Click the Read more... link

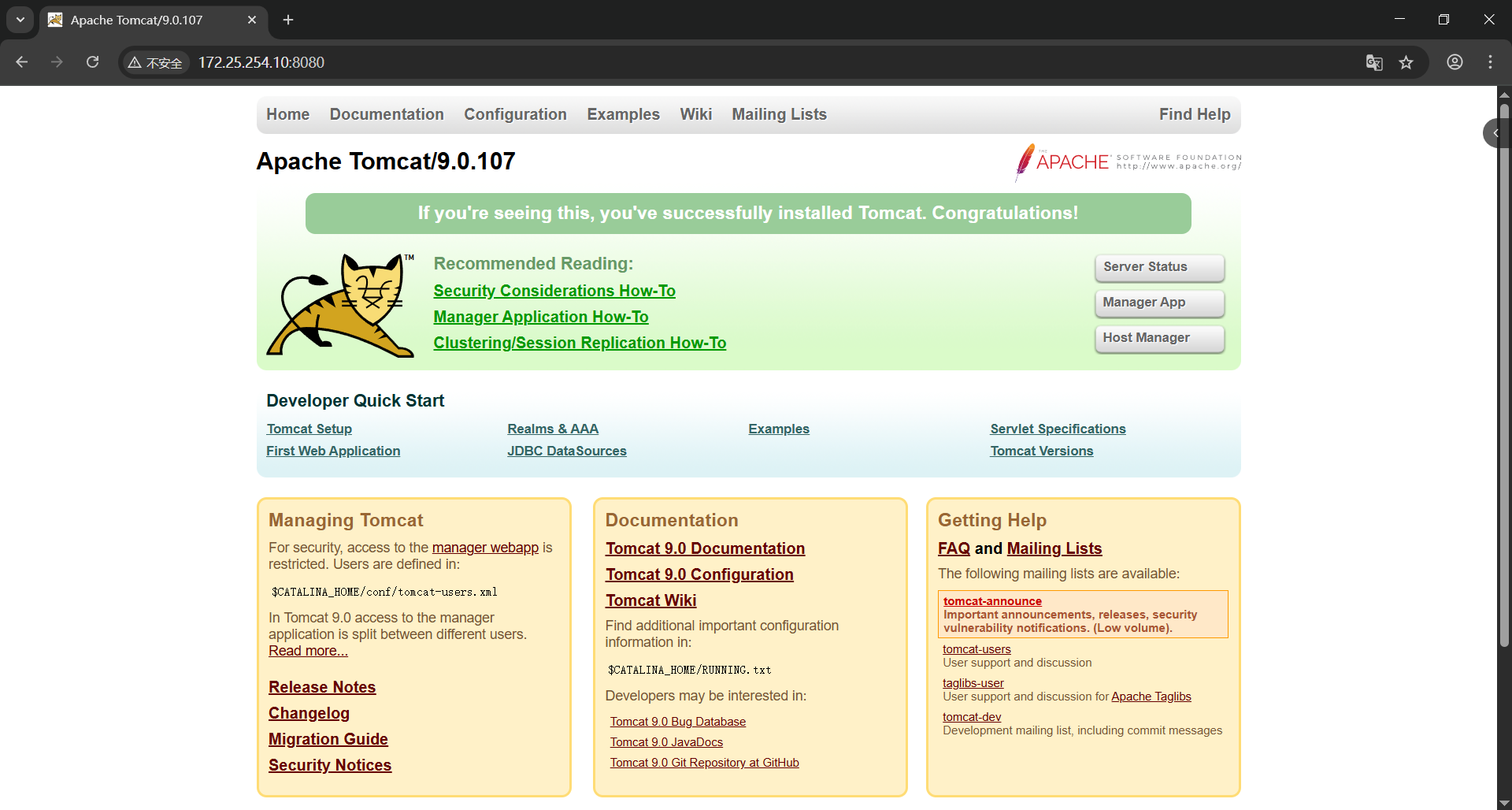point(308,651)
